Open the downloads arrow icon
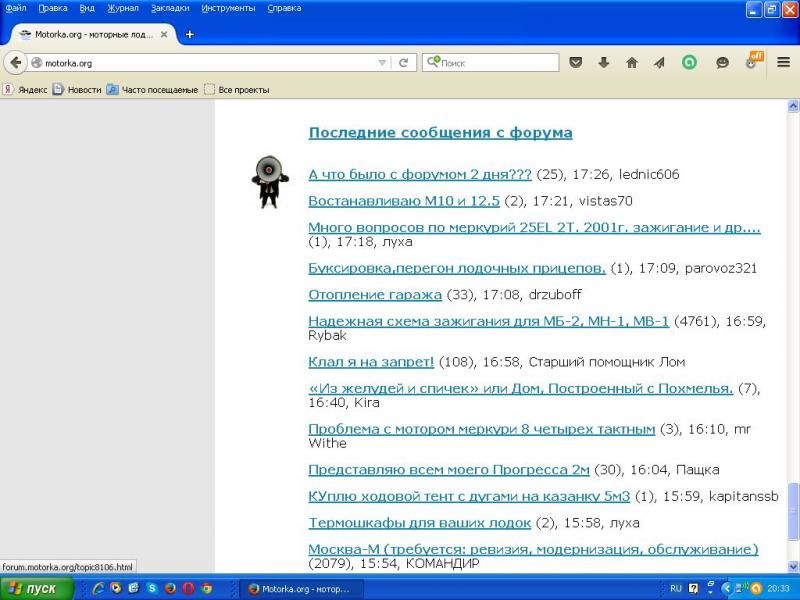 click(604, 62)
